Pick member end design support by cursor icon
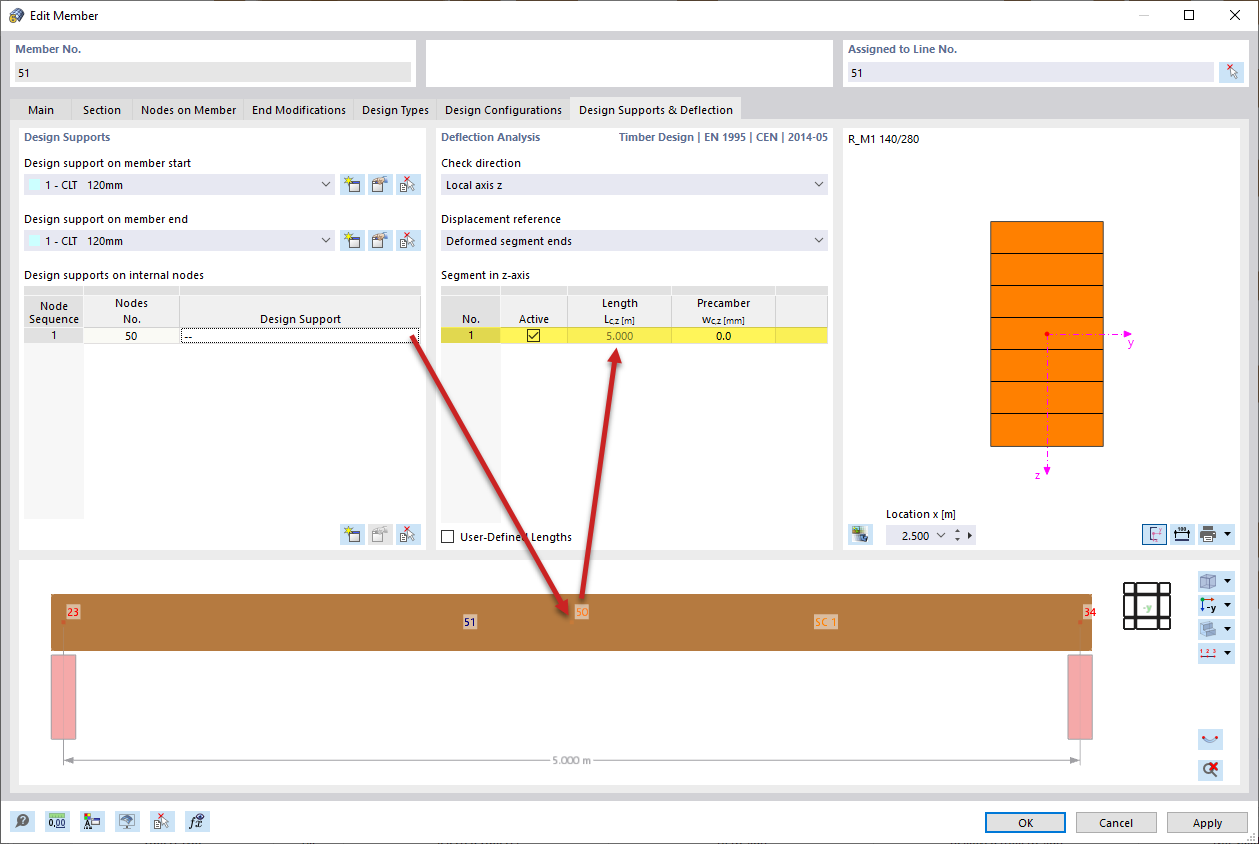The height and width of the screenshot is (844, 1259). pyautogui.click(x=408, y=240)
